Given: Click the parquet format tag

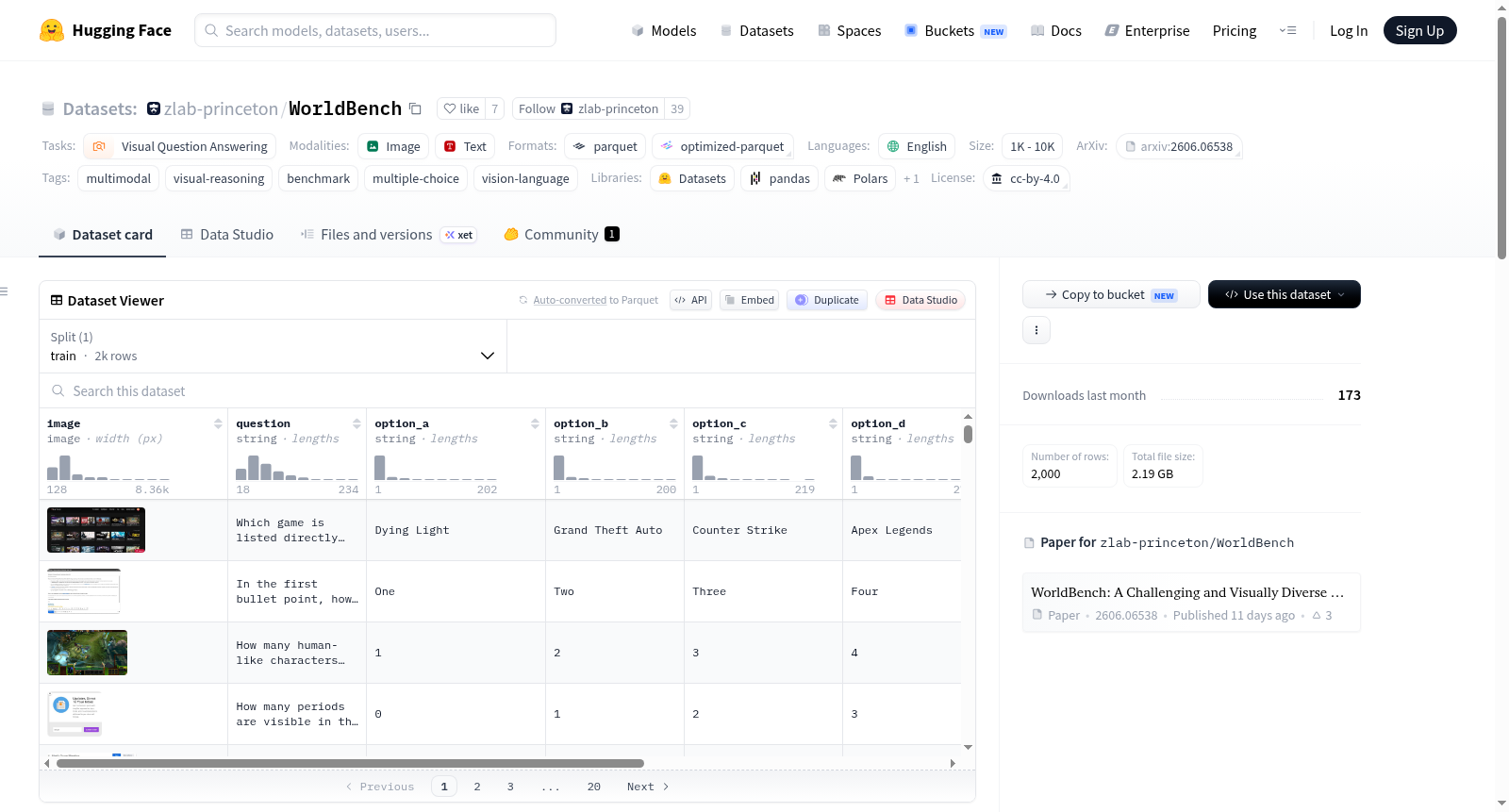Looking at the screenshot, I should click(x=605, y=146).
